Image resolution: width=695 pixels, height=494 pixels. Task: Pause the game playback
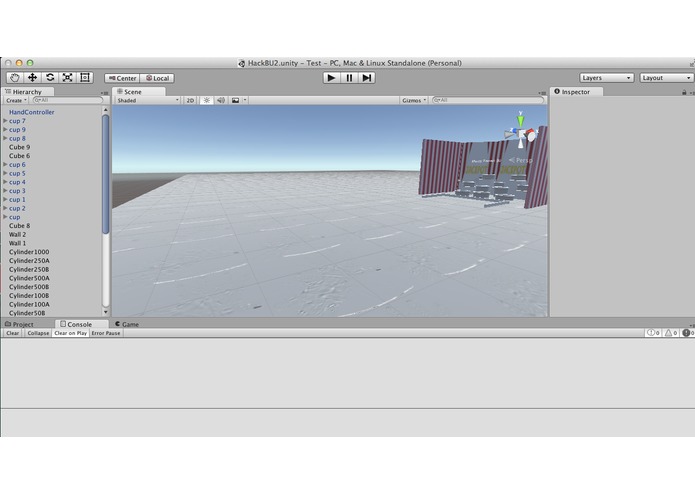349,78
